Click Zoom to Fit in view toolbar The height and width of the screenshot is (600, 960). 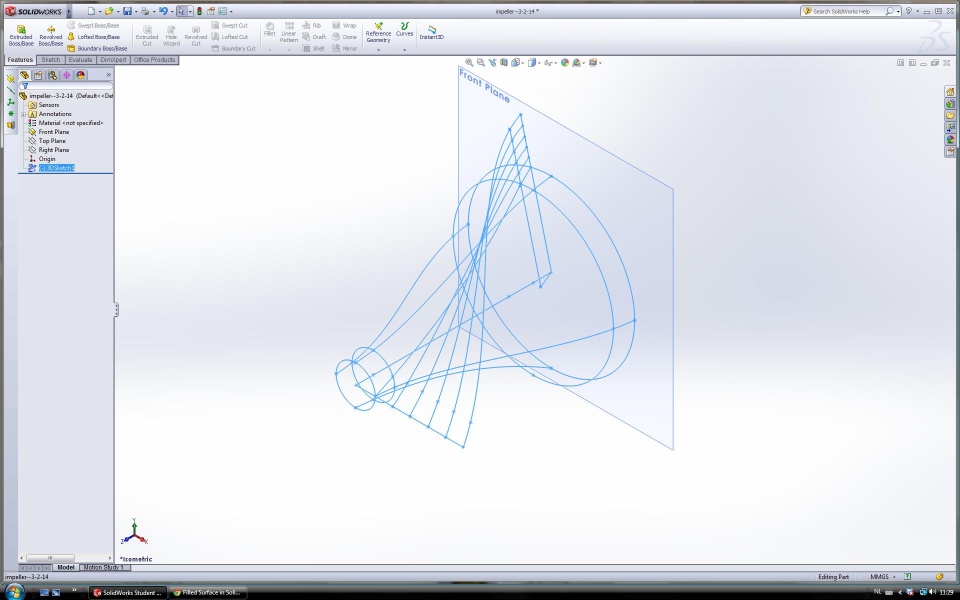469,62
